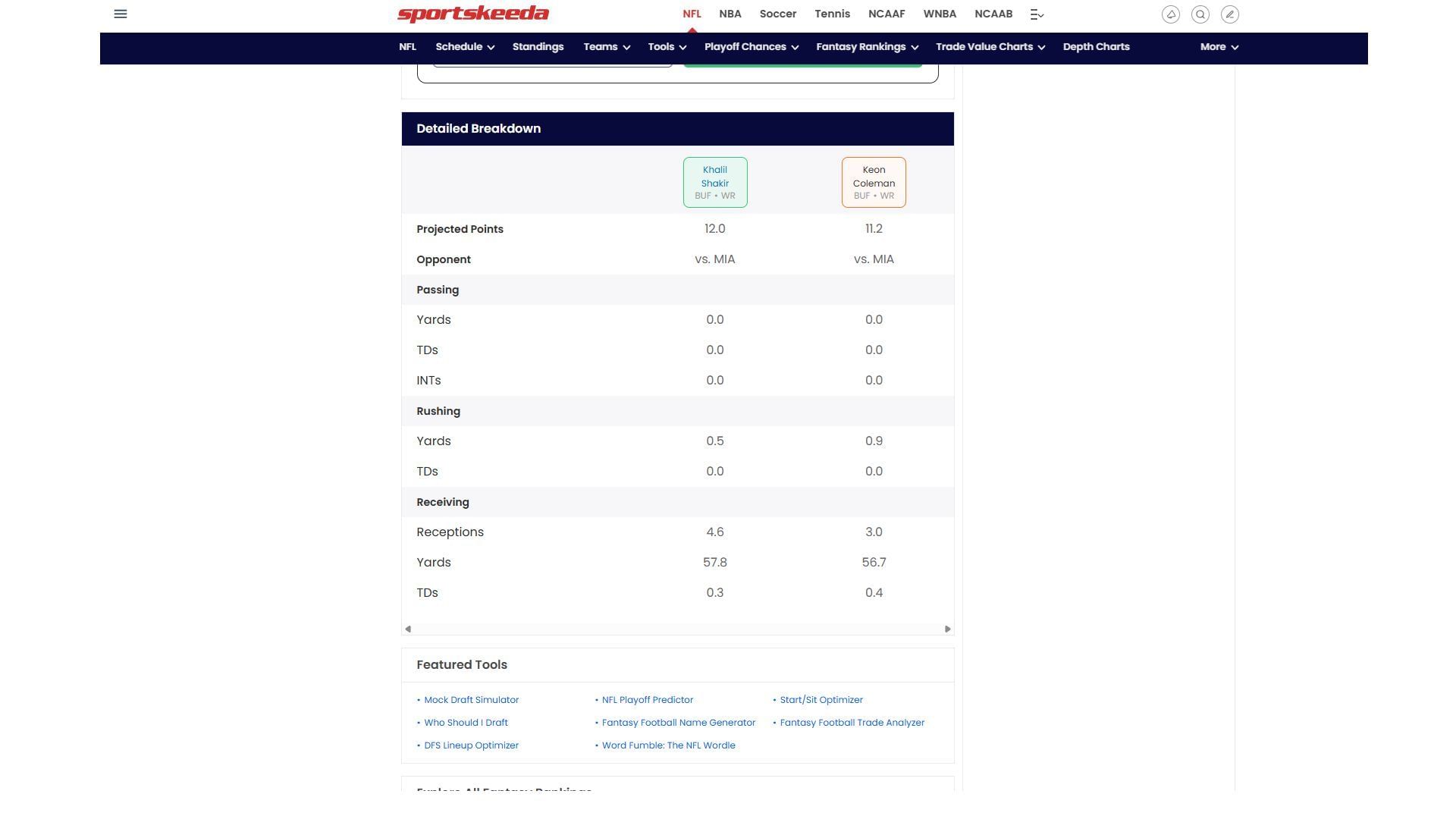Viewport: 1456px width, 819px height.
Task: Expand the more sports list icon
Action: pos(1037,14)
